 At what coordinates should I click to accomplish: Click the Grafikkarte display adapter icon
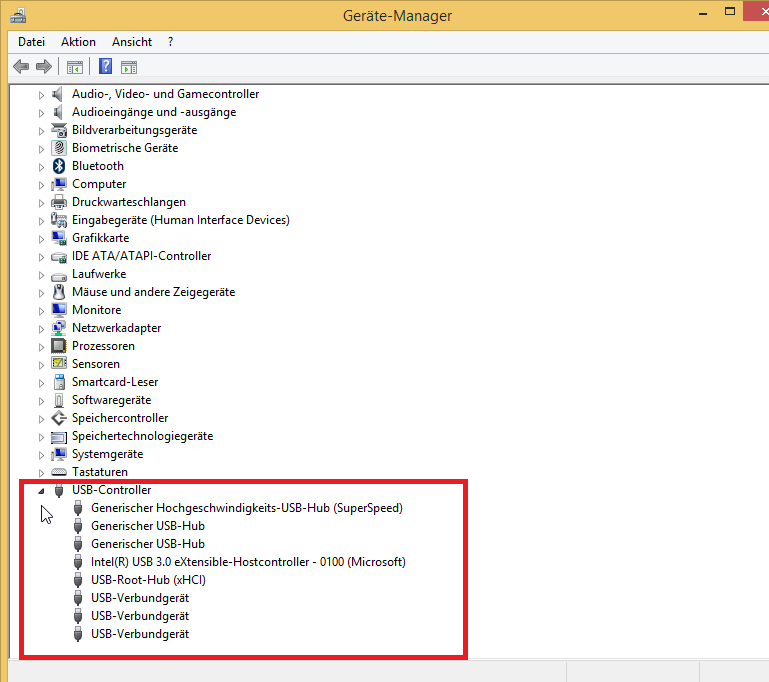click(59, 238)
